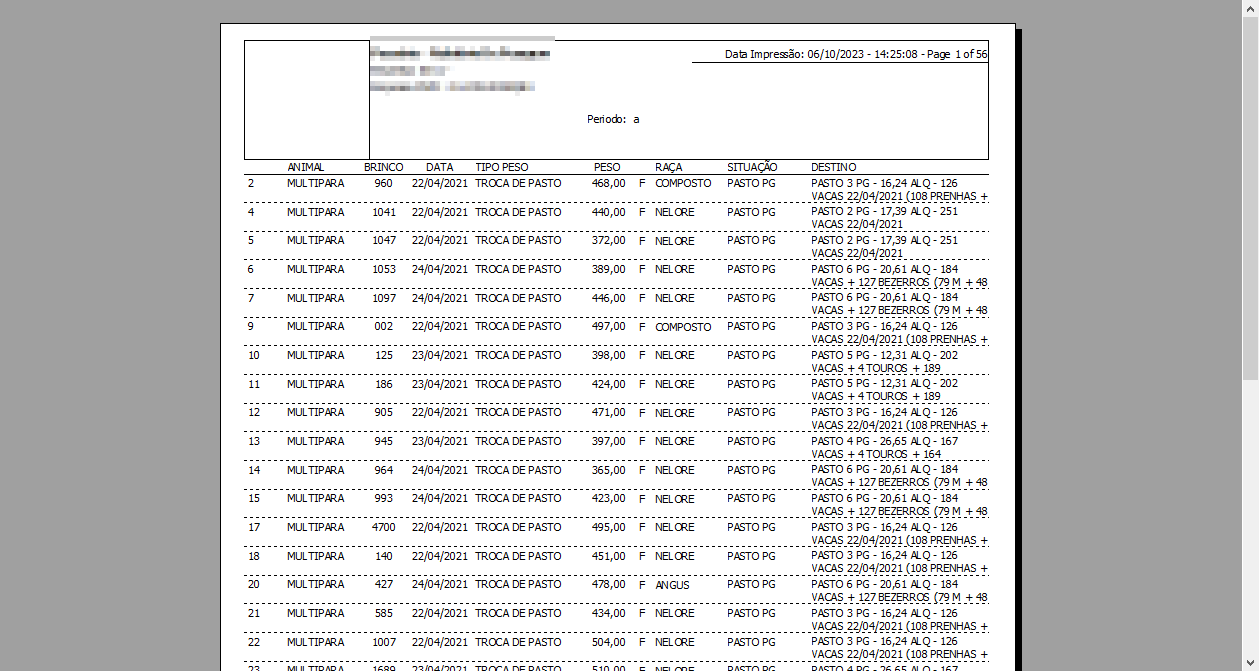The width and height of the screenshot is (1259, 671).
Task: Select brinco value 002
Action: [384, 326]
